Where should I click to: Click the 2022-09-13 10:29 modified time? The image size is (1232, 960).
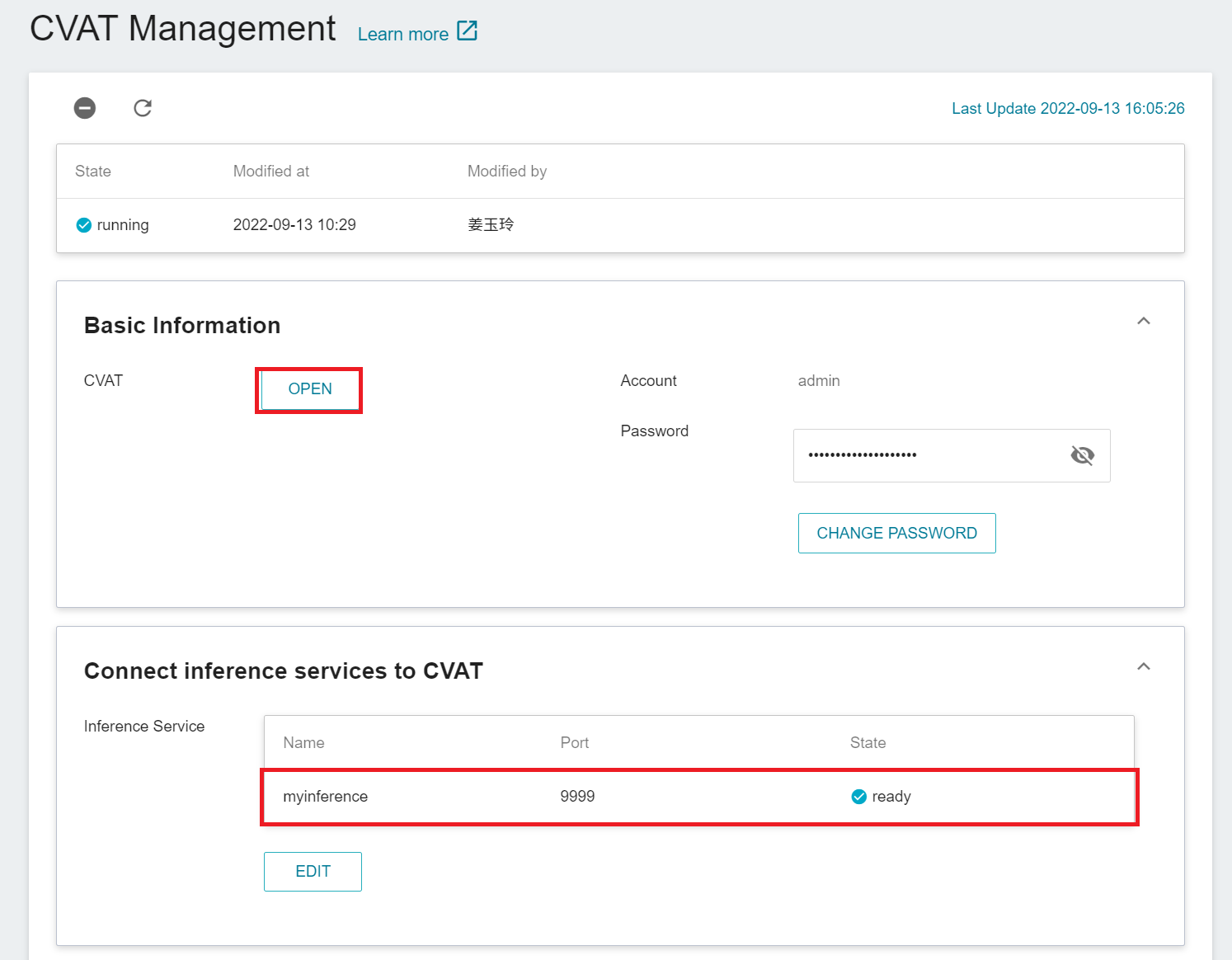pyautogui.click(x=294, y=225)
